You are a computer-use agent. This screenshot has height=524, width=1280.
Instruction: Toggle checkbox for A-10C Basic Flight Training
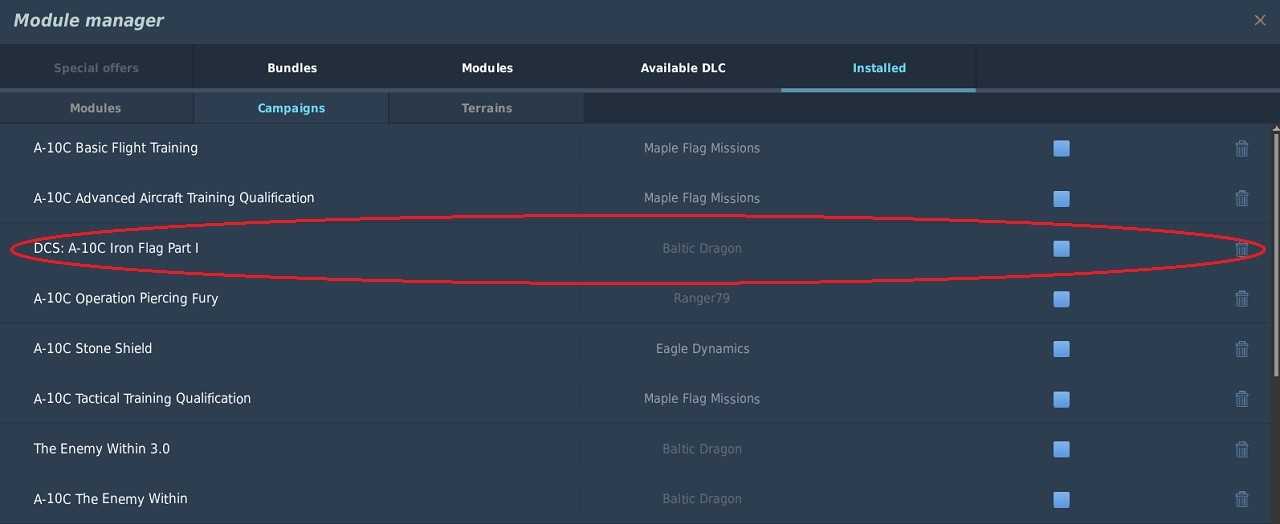(x=1061, y=148)
